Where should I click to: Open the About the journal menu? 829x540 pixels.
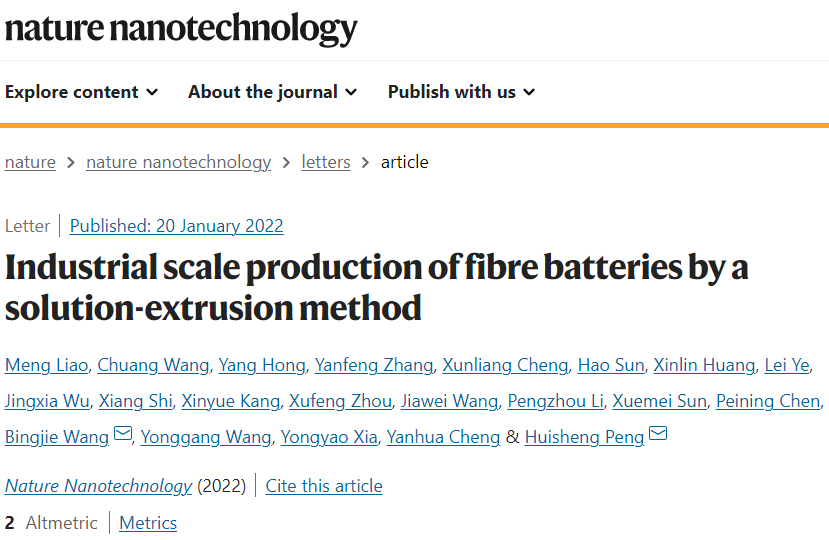[x=272, y=92]
